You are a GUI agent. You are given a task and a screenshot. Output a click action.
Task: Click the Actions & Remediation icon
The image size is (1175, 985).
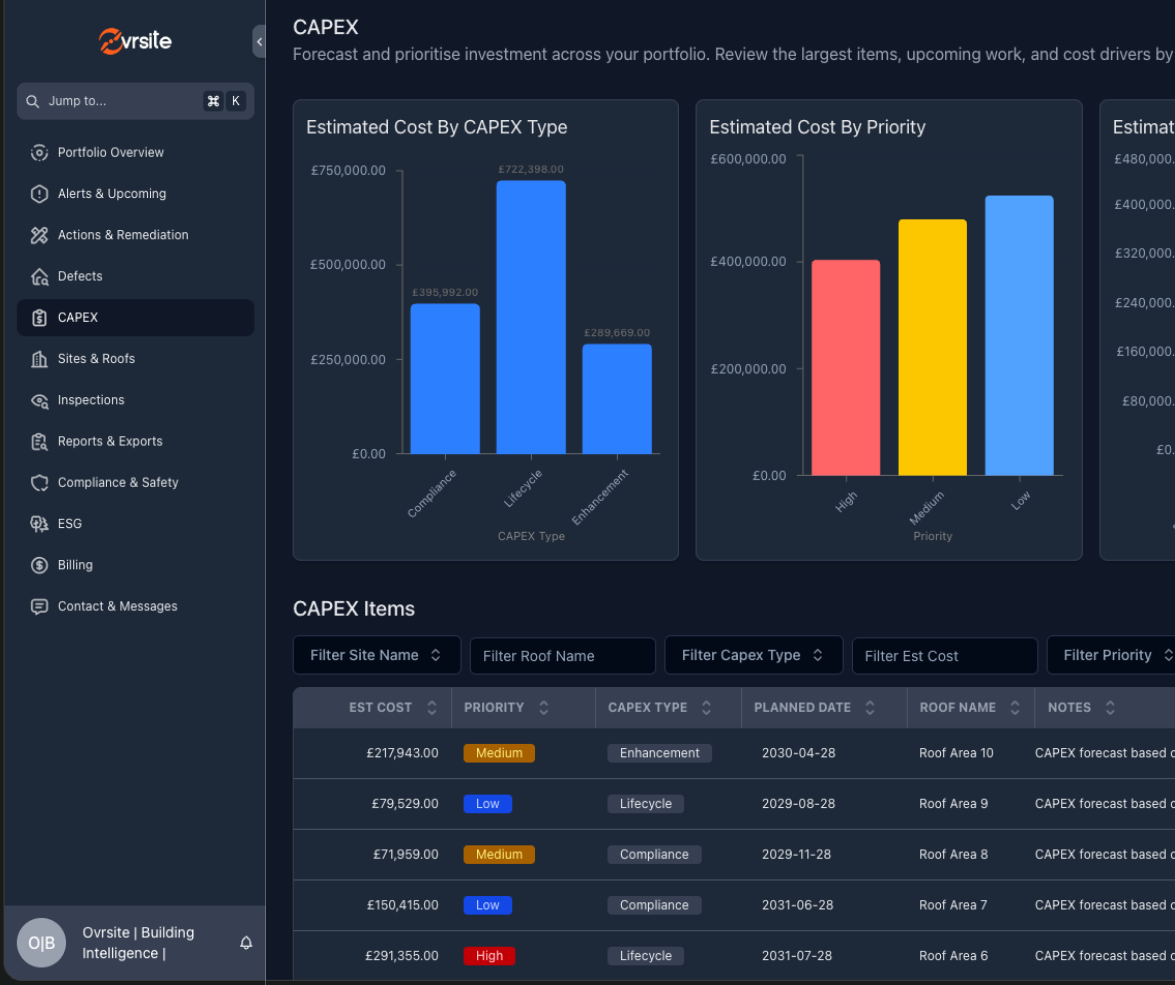point(39,234)
